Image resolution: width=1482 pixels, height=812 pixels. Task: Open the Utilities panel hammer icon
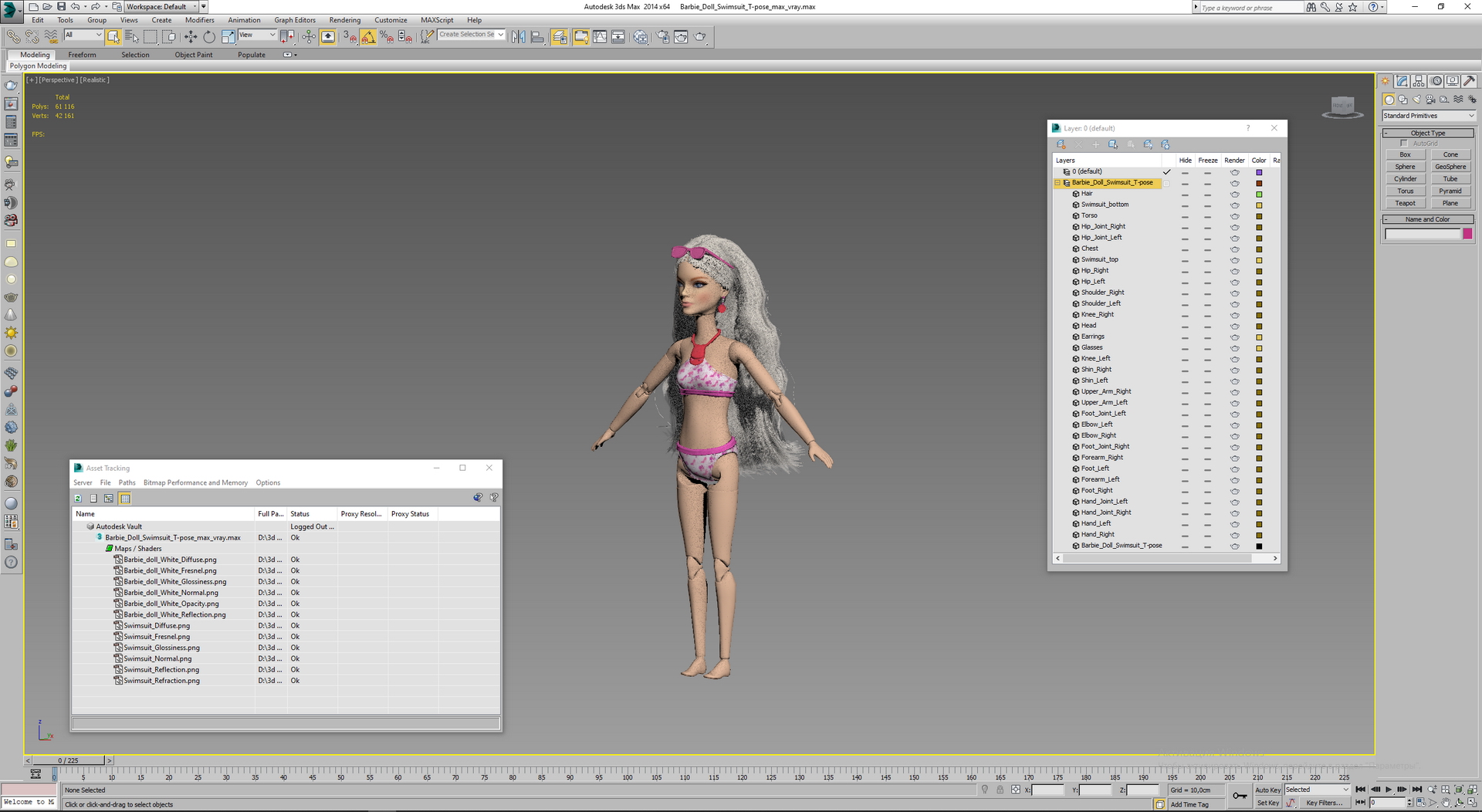tap(1469, 81)
